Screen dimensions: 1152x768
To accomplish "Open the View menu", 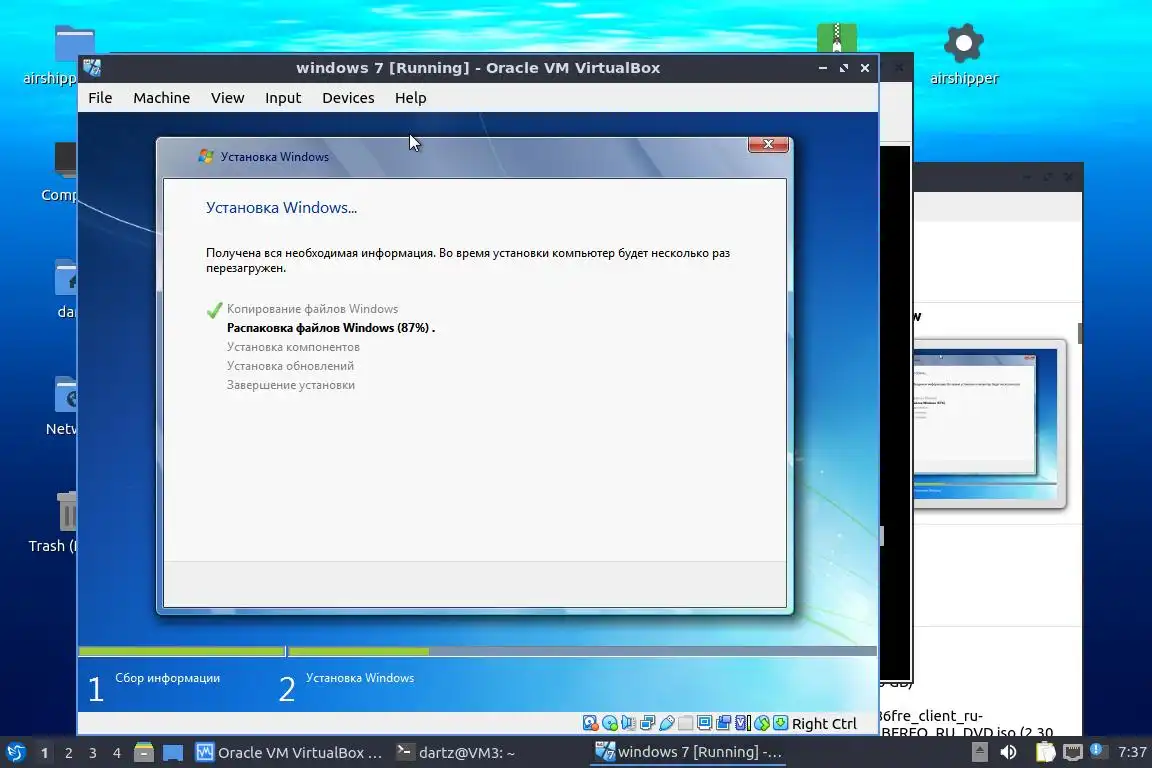I will point(228,98).
